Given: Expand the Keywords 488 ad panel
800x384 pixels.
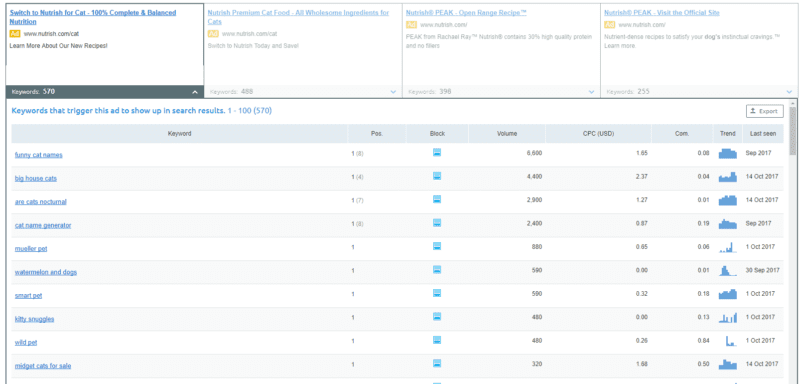Looking at the screenshot, I should coord(393,92).
